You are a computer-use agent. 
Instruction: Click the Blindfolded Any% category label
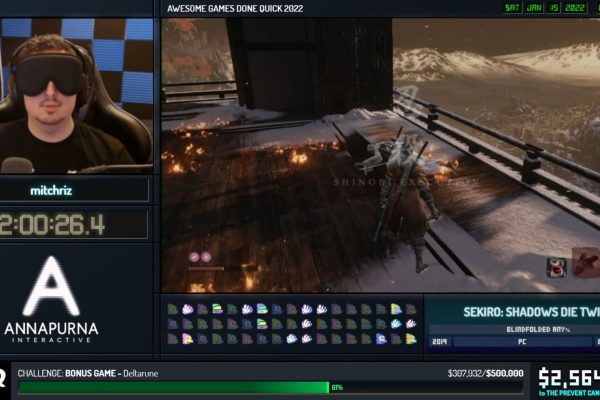pyautogui.click(x=538, y=329)
